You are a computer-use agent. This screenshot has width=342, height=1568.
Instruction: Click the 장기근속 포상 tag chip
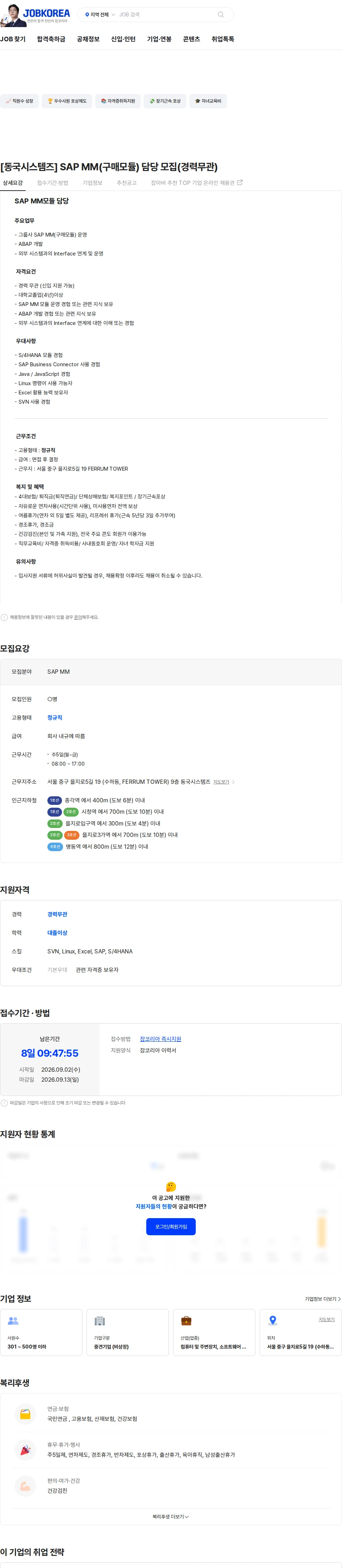pyautogui.click(x=165, y=101)
